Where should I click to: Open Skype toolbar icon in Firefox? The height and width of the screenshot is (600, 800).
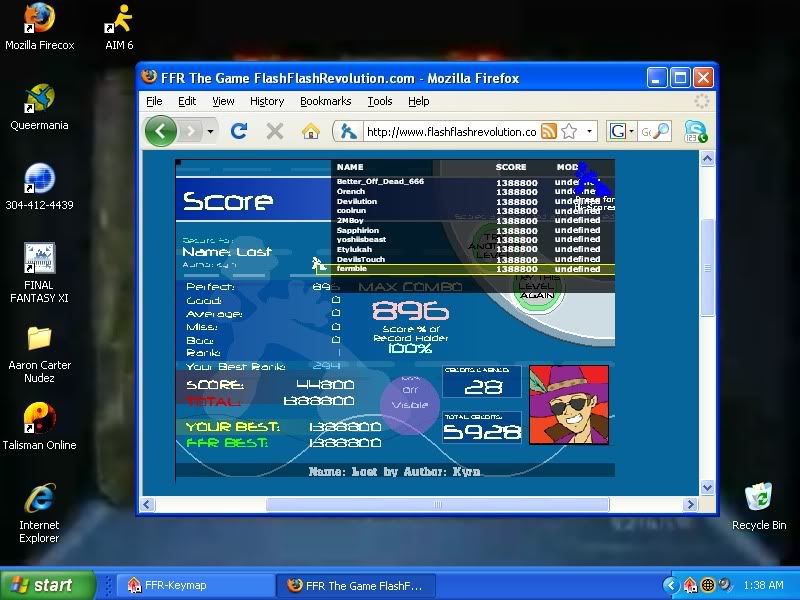(x=695, y=131)
